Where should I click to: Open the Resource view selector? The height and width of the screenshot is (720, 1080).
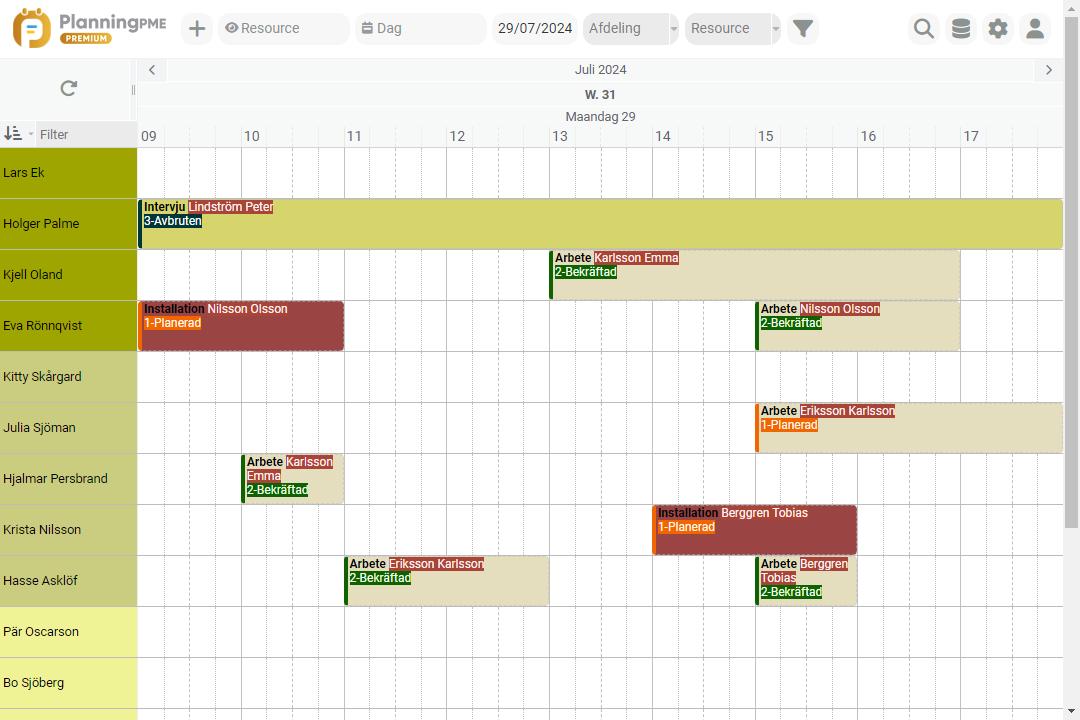click(283, 28)
